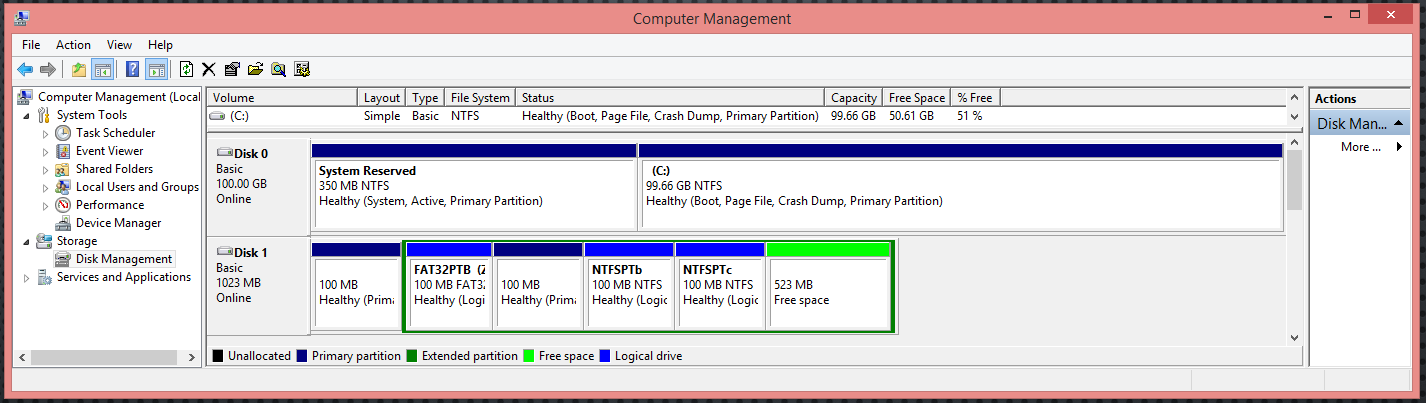The height and width of the screenshot is (403, 1426).
Task: Click the Device Manager icon in tree
Action: coord(63,223)
